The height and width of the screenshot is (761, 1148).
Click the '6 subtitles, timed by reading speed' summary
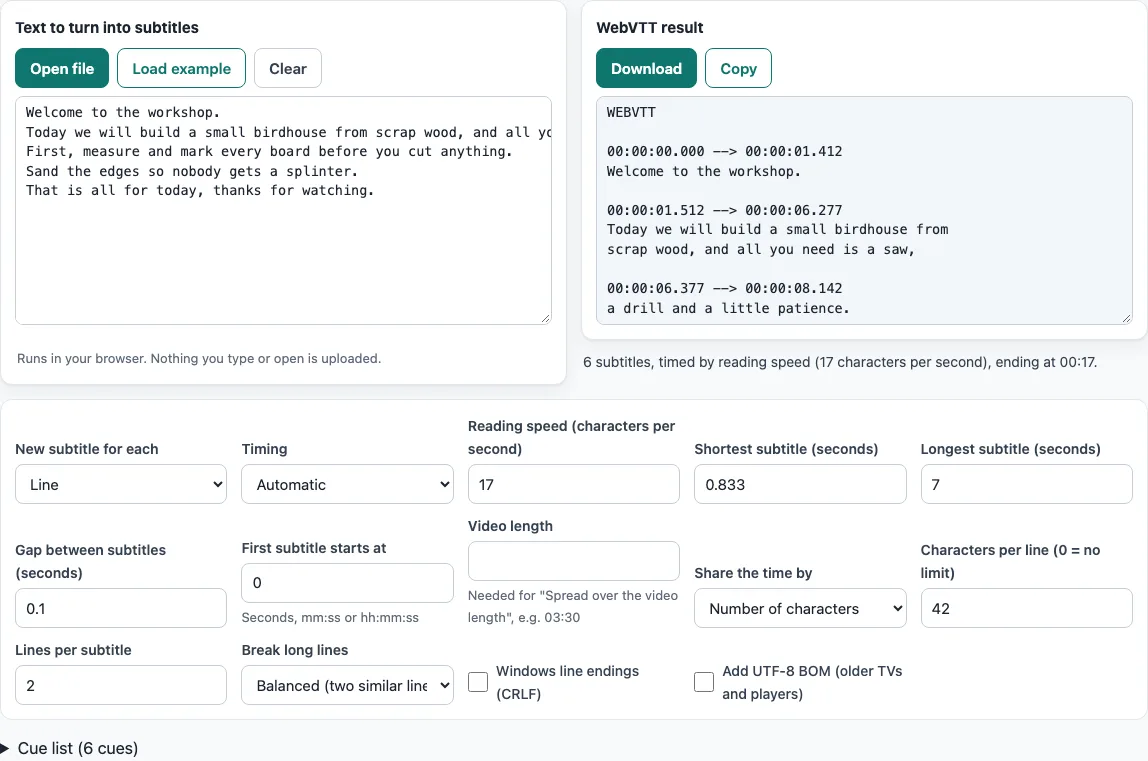pyautogui.click(x=840, y=362)
